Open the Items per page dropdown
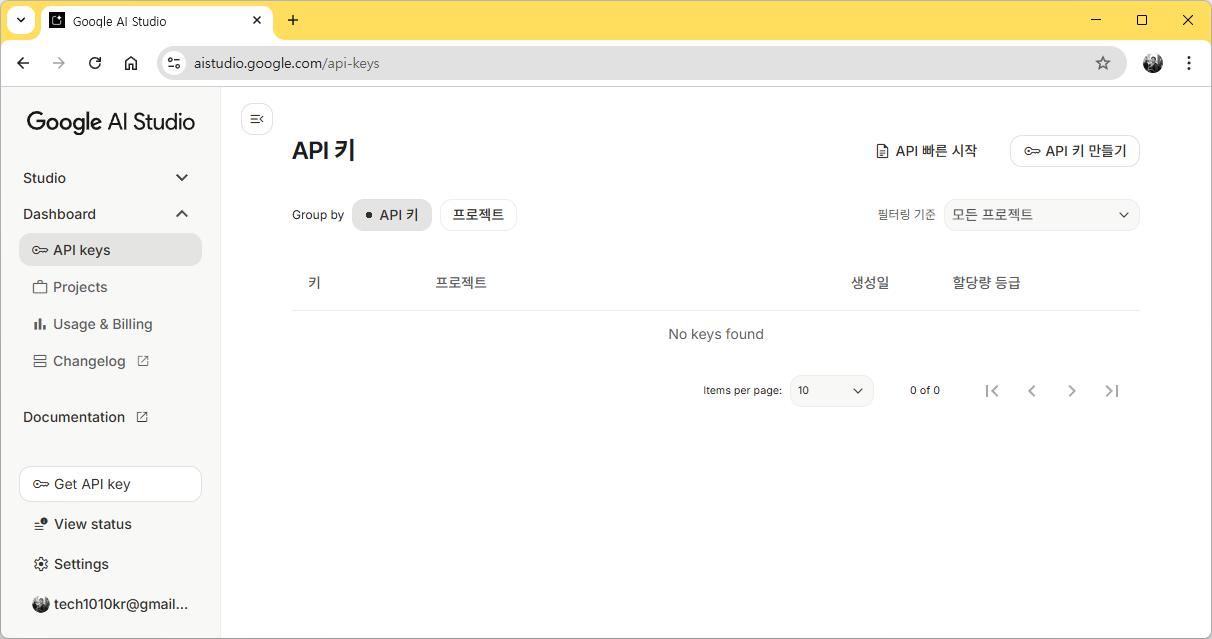Screen dimensions: 1212x639 (831, 391)
